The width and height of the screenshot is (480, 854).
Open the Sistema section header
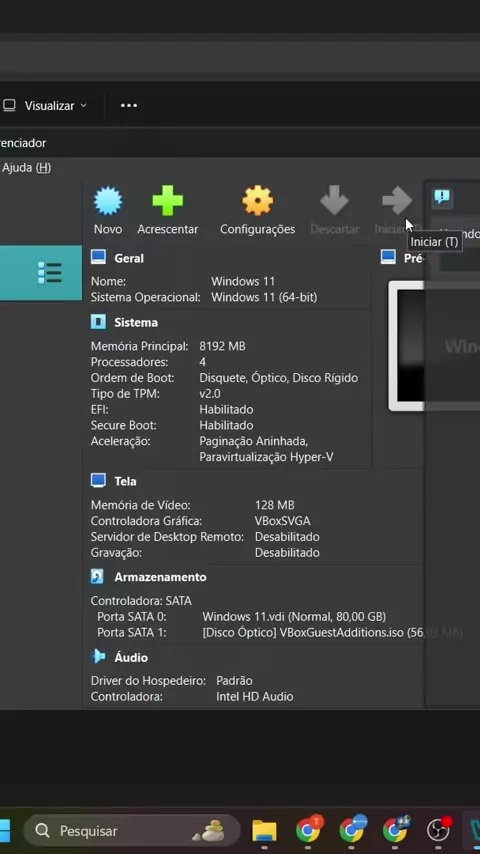point(136,322)
